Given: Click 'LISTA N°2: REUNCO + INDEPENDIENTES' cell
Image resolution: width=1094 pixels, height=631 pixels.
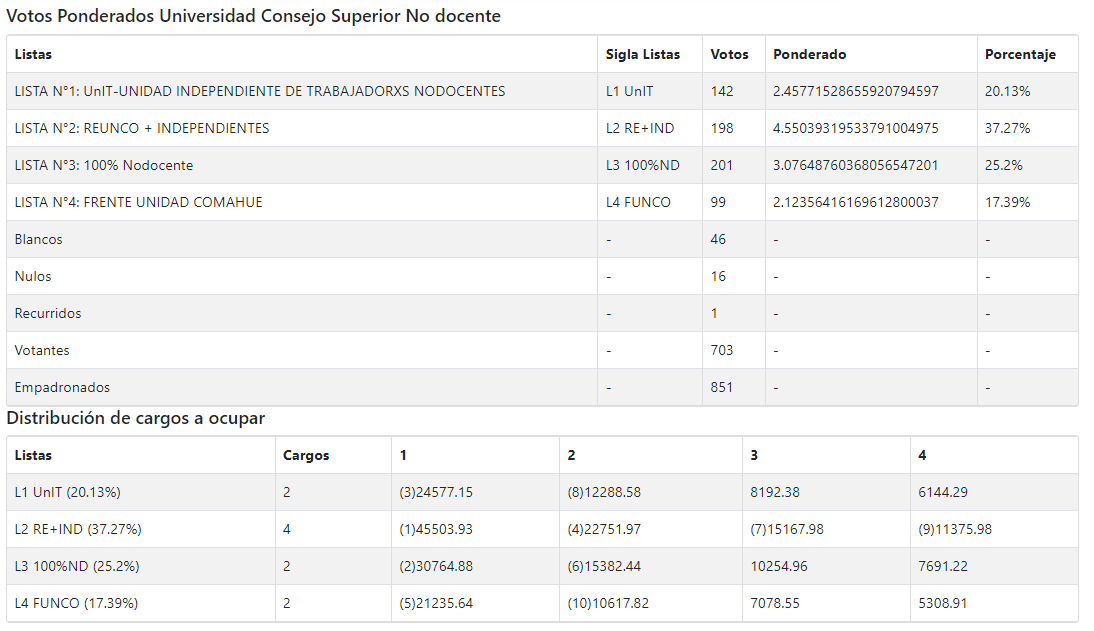Looking at the screenshot, I should coord(142,128).
